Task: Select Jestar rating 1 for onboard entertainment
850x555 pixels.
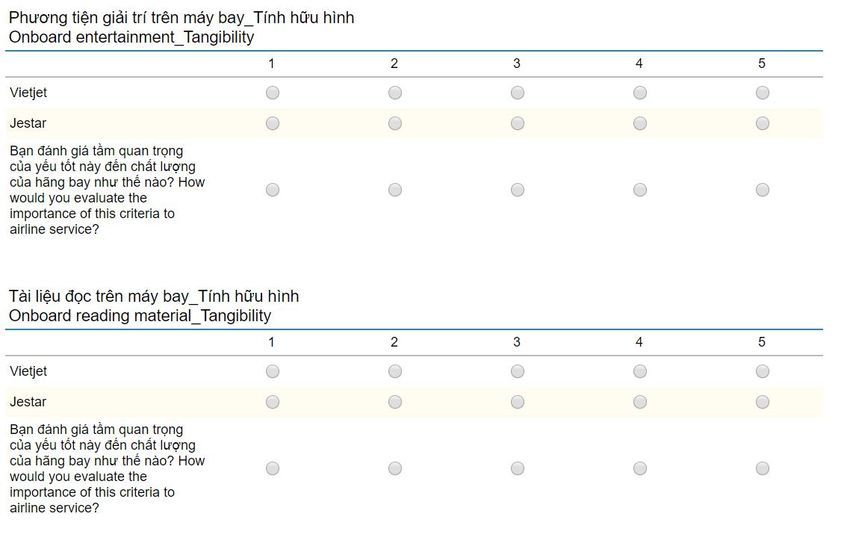Action: click(x=272, y=124)
